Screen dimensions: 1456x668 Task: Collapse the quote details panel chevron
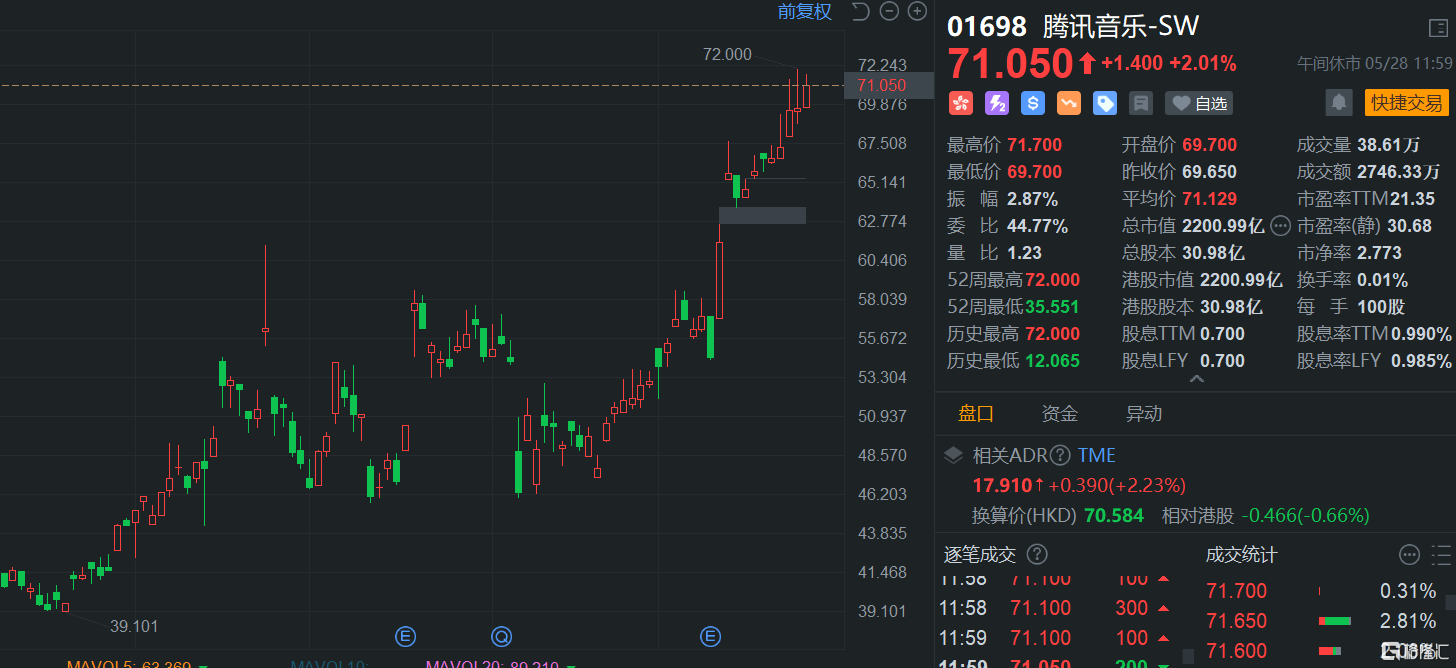pos(1195,380)
